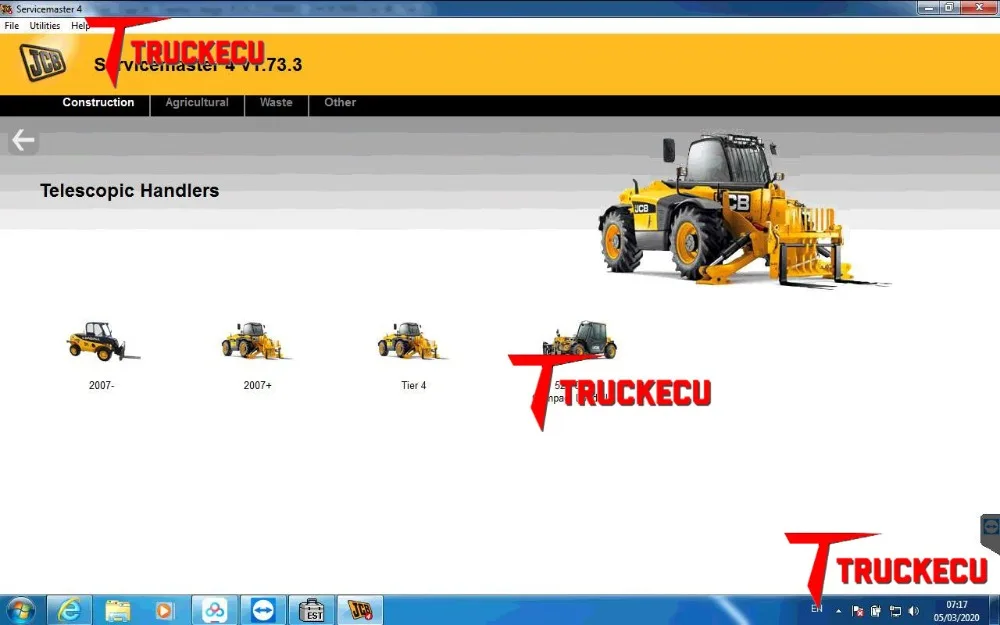Open the EST toolbox app in taskbar
The height and width of the screenshot is (625, 1000).
point(312,610)
